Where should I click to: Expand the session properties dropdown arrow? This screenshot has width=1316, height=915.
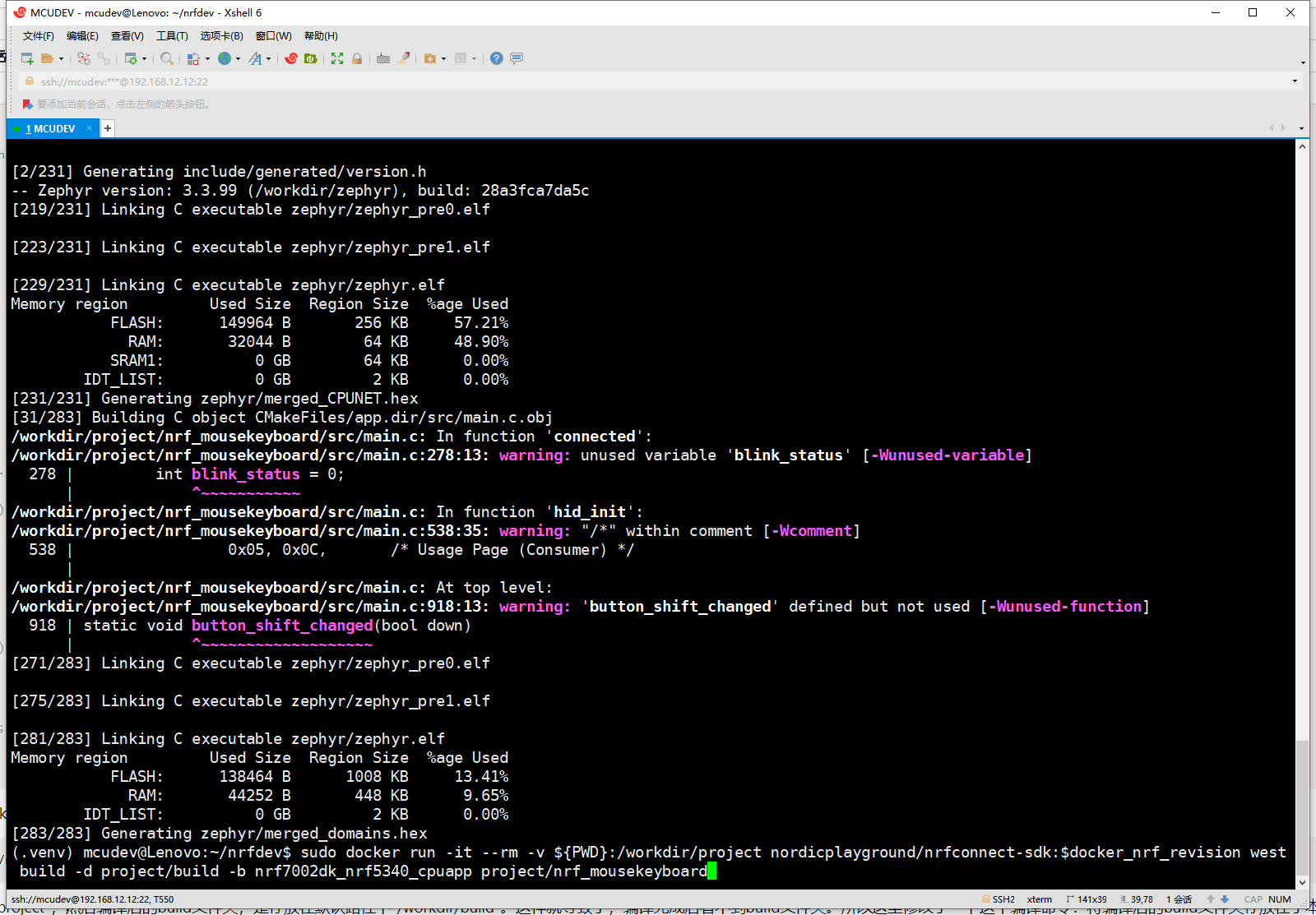coord(145,58)
